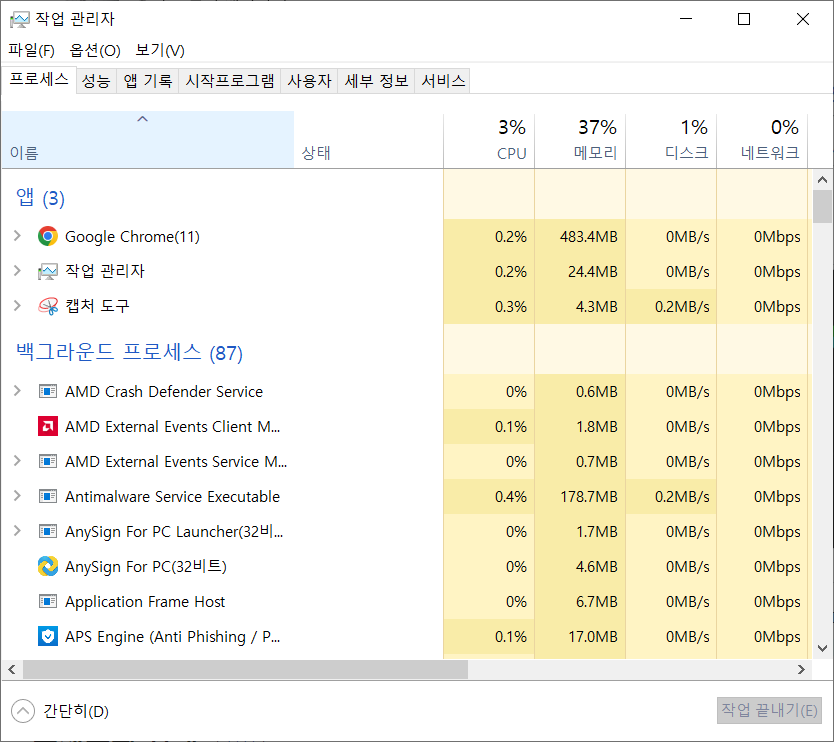Open the 보기(V) menu

(160, 51)
